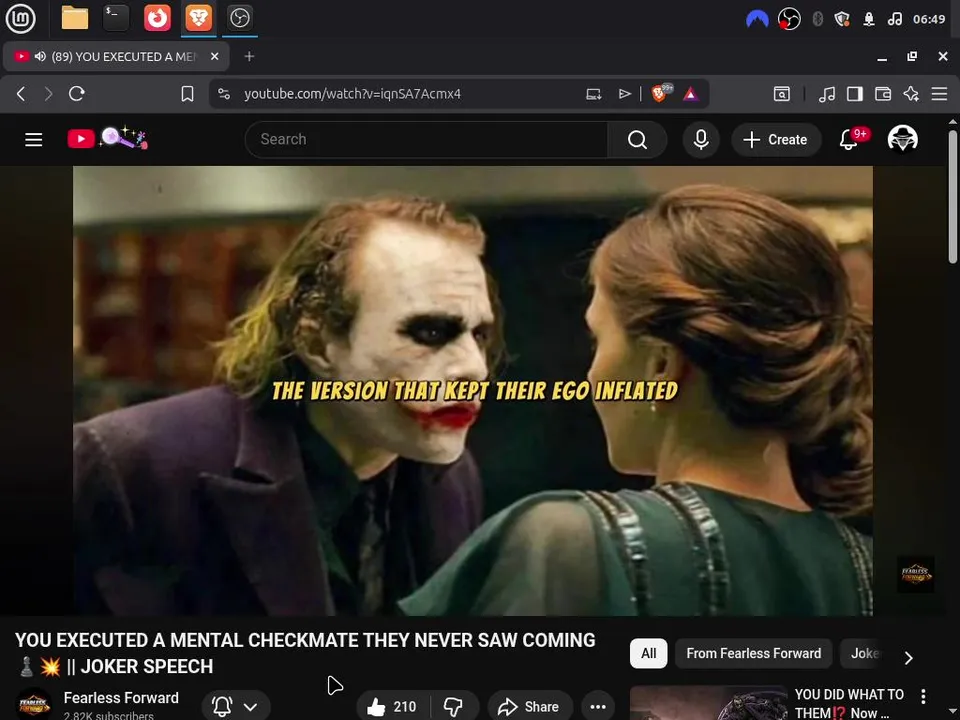Image resolution: width=960 pixels, height=720 pixels.
Task: Open the subscription notification bell dropdown
Action: [236, 706]
